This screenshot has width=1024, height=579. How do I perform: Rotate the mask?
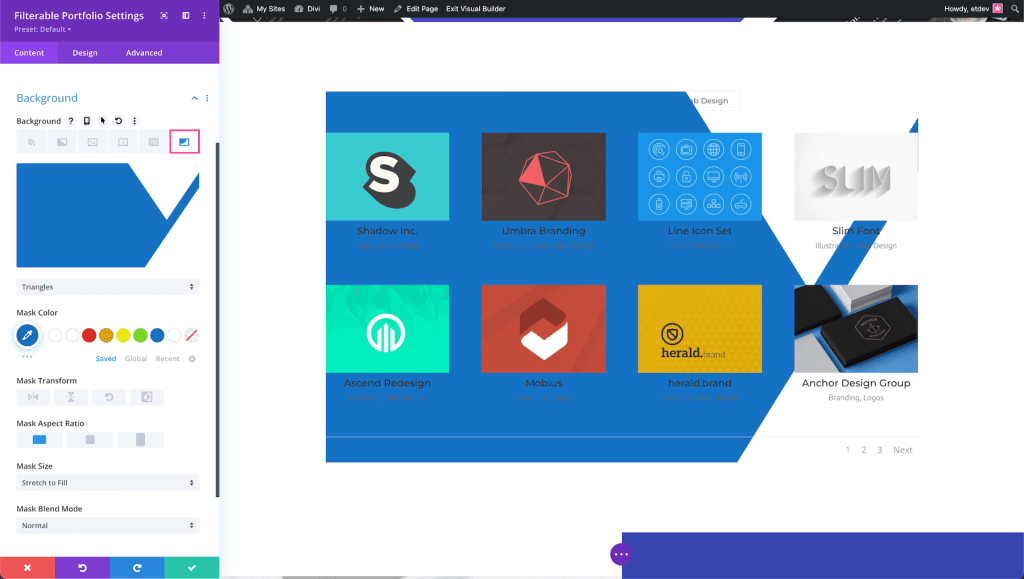tap(109, 397)
